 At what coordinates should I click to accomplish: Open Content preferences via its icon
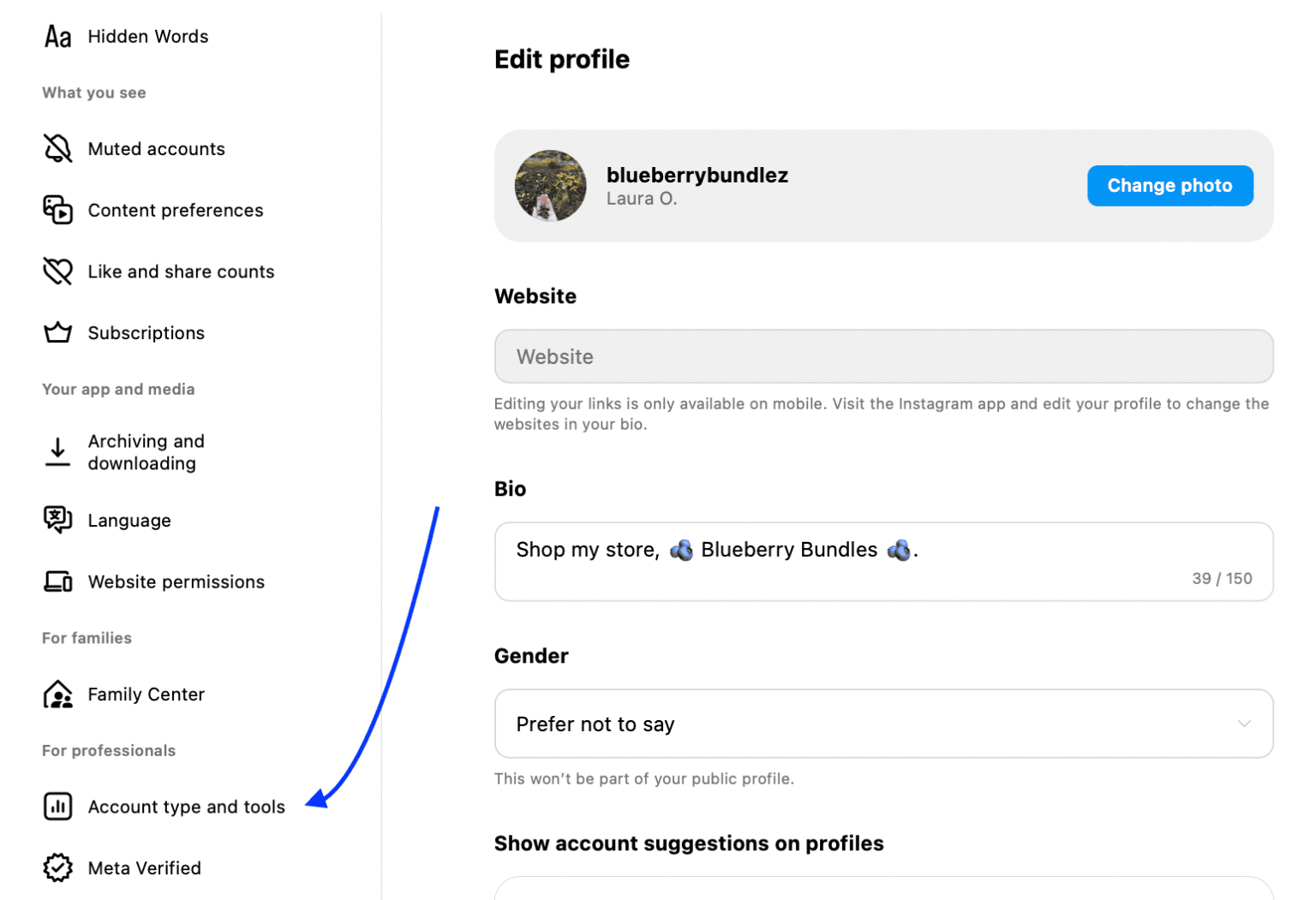point(57,210)
